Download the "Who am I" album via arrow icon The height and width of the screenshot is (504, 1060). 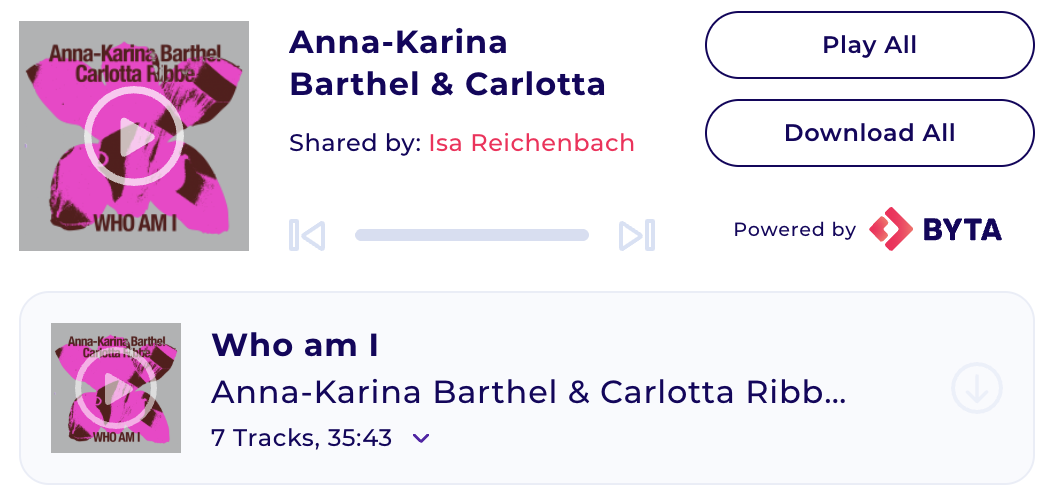click(976, 388)
